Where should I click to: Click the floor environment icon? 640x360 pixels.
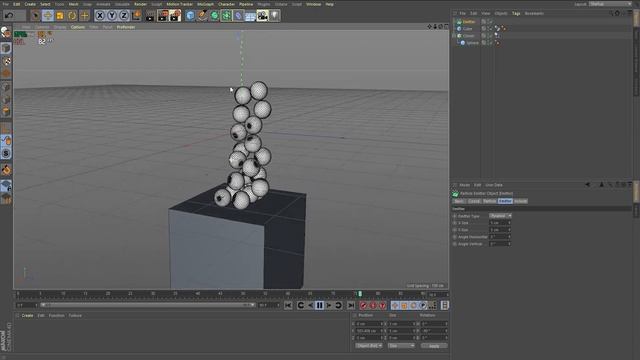point(250,16)
